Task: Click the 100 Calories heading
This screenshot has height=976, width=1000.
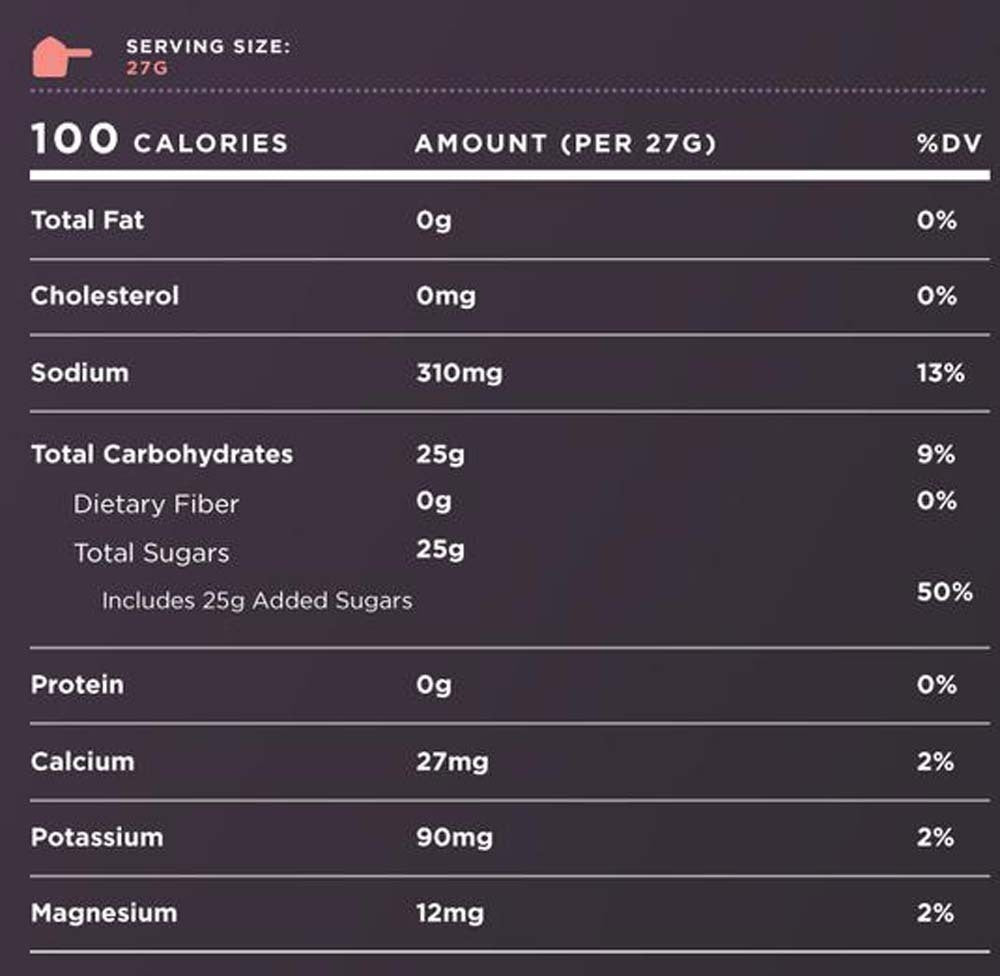Action: tap(159, 141)
